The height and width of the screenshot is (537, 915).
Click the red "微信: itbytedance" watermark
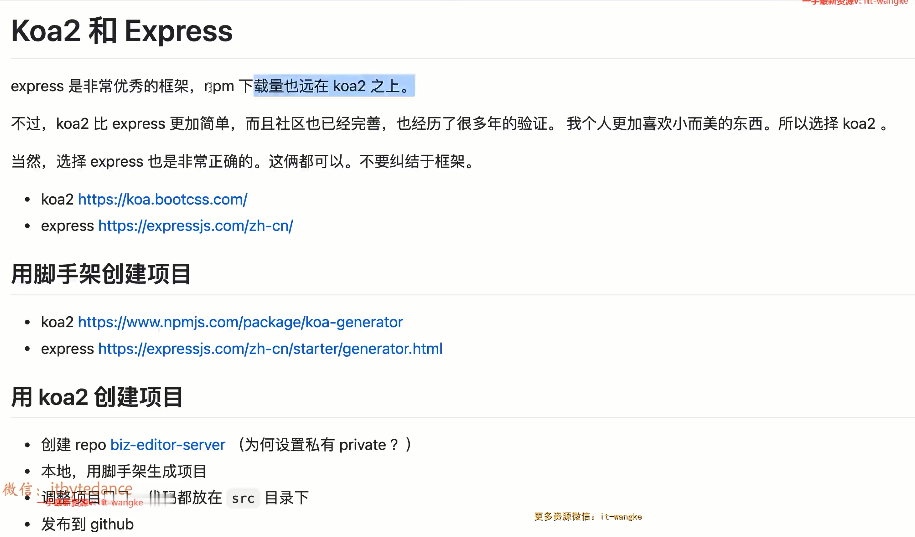click(68, 489)
